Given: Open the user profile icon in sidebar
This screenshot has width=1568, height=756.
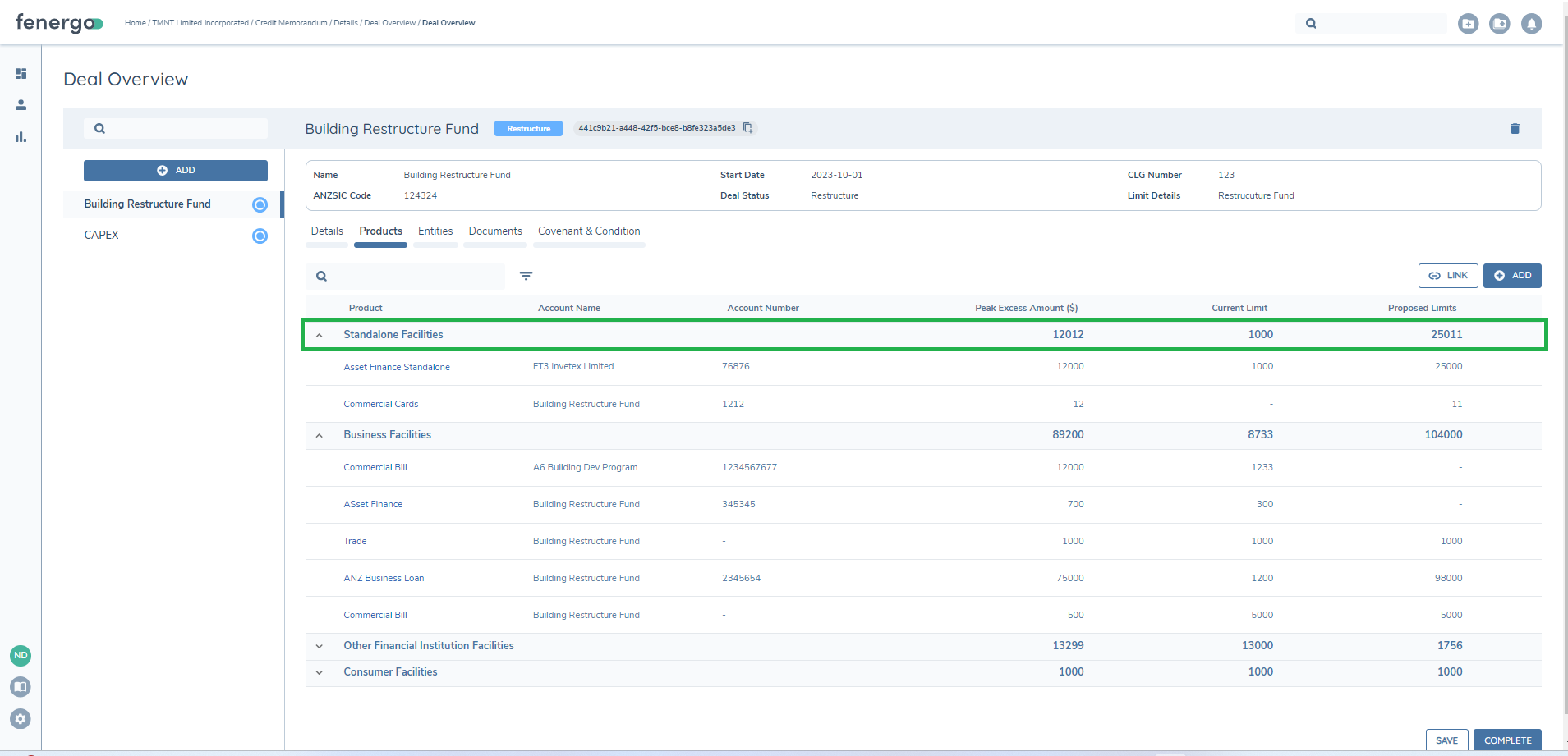Looking at the screenshot, I should [x=21, y=105].
